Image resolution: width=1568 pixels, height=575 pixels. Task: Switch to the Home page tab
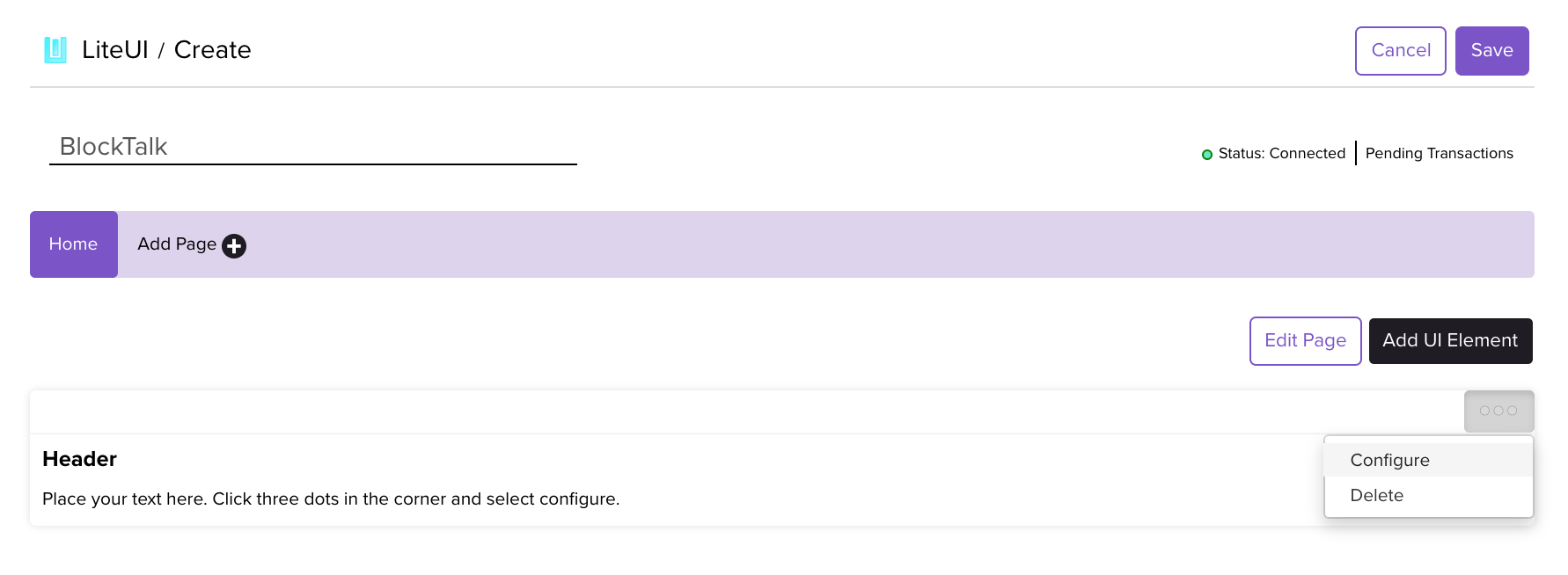73,244
